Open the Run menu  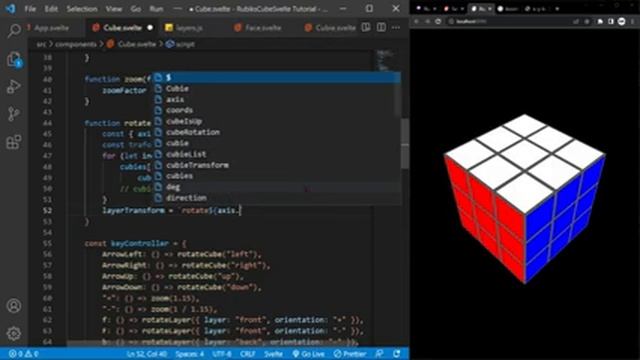[156, 9]
